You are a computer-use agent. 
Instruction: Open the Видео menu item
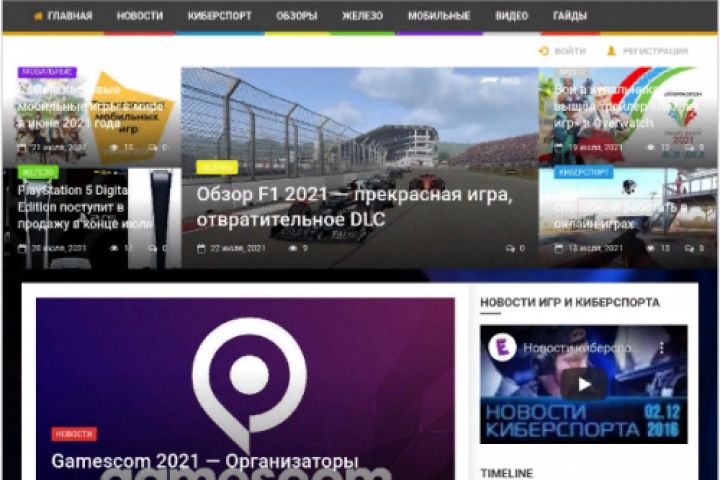click(x=512, y=16)
